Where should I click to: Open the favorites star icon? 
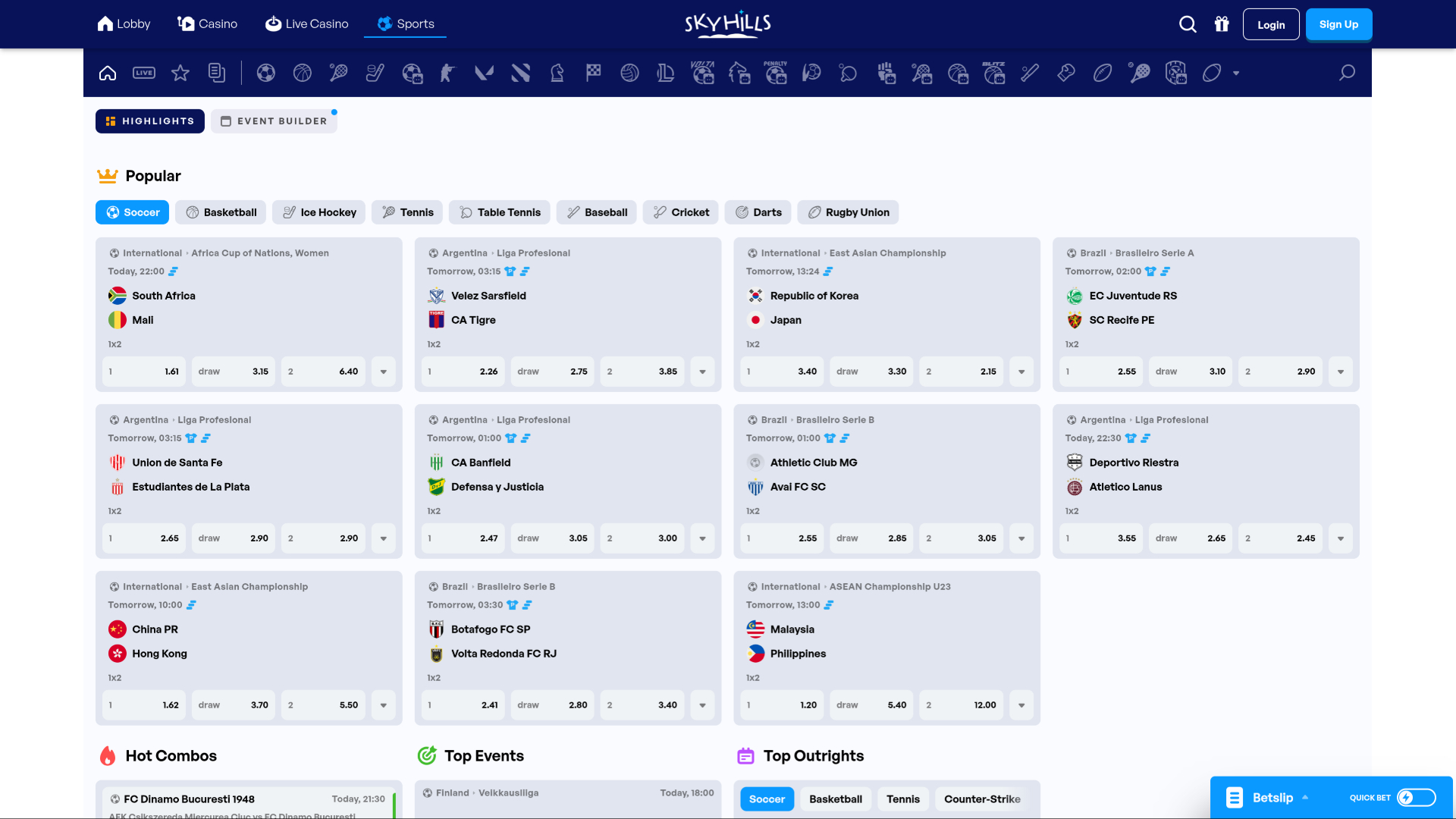180,73
